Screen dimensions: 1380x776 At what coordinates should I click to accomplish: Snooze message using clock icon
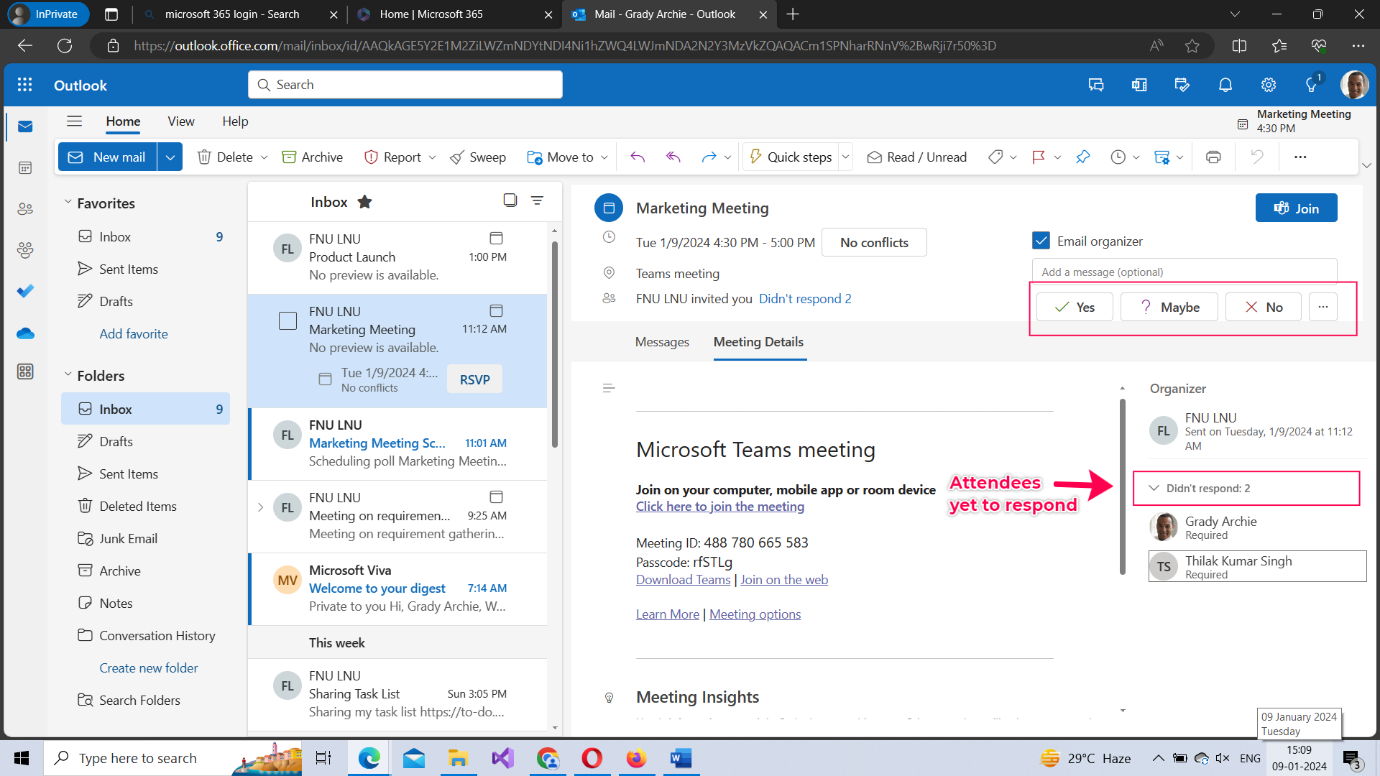point(1118,157)
